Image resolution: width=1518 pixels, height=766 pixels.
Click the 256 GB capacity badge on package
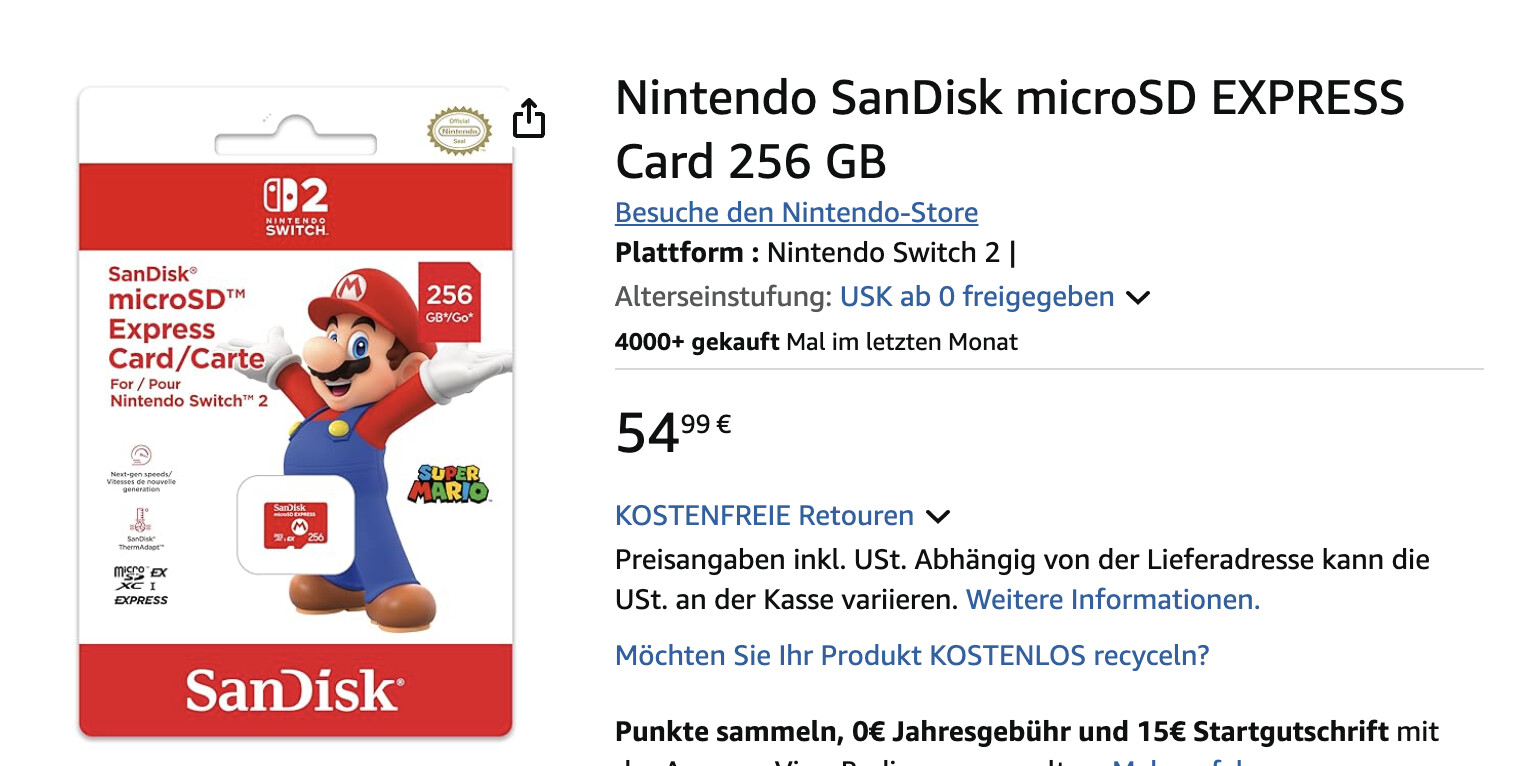pos(449,301)
